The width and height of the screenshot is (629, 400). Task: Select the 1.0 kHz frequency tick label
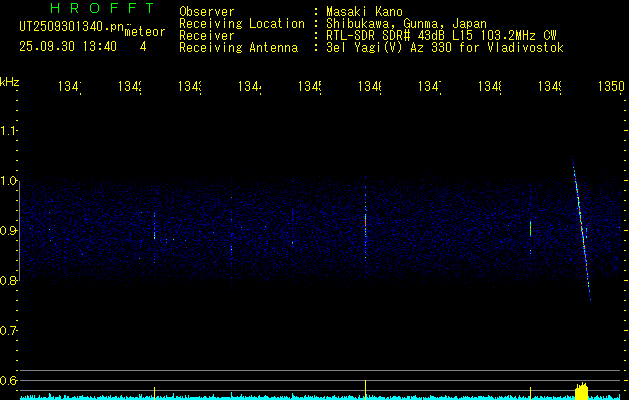coord(10,181)
